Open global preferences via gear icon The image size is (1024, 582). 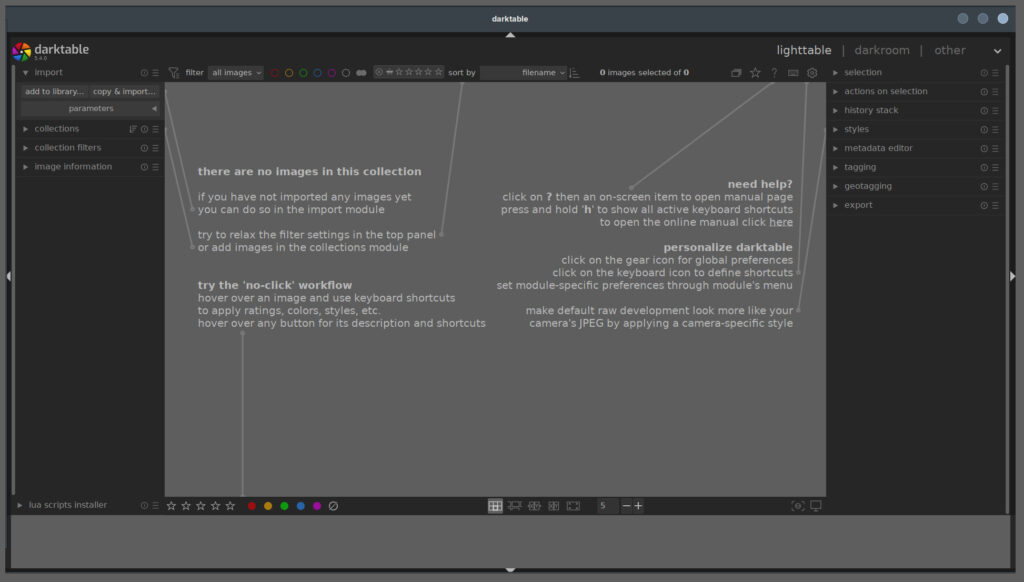tap(812, 73)
